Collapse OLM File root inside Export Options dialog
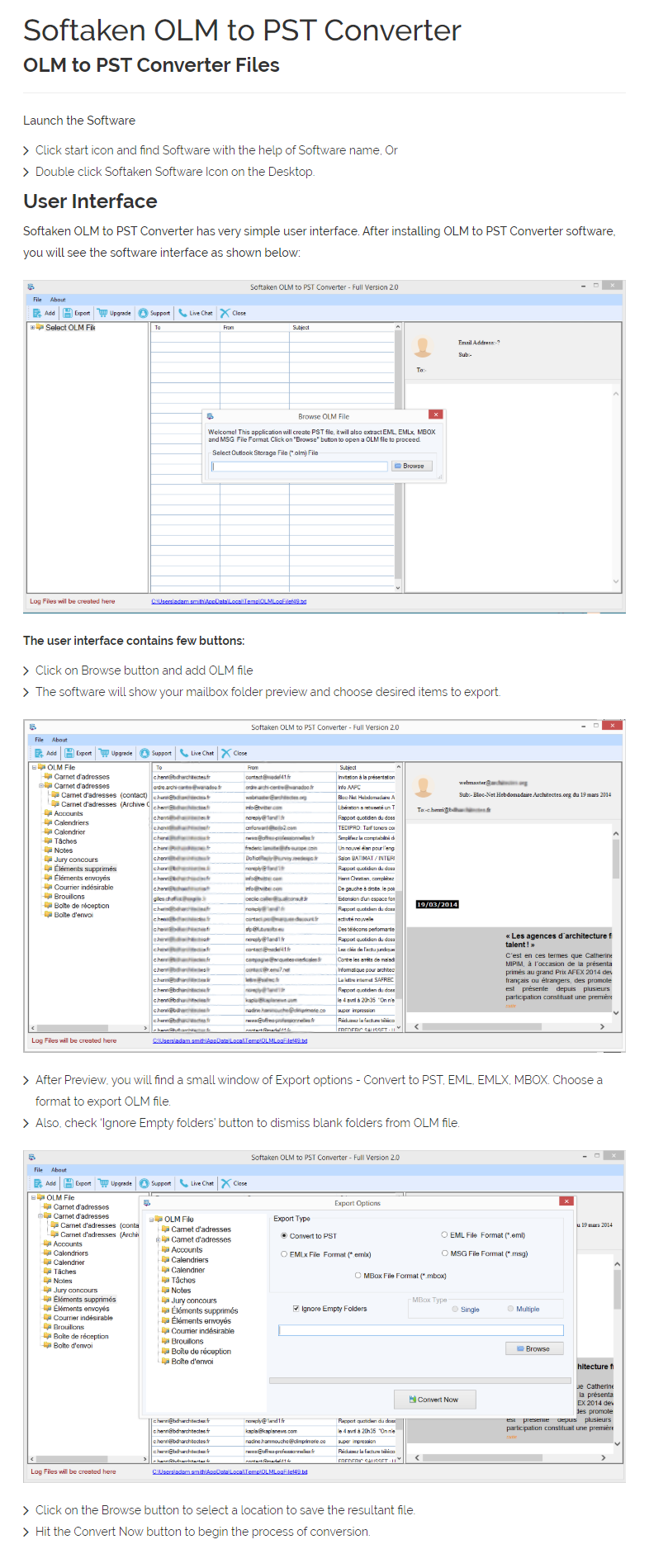 [151, 1220]
